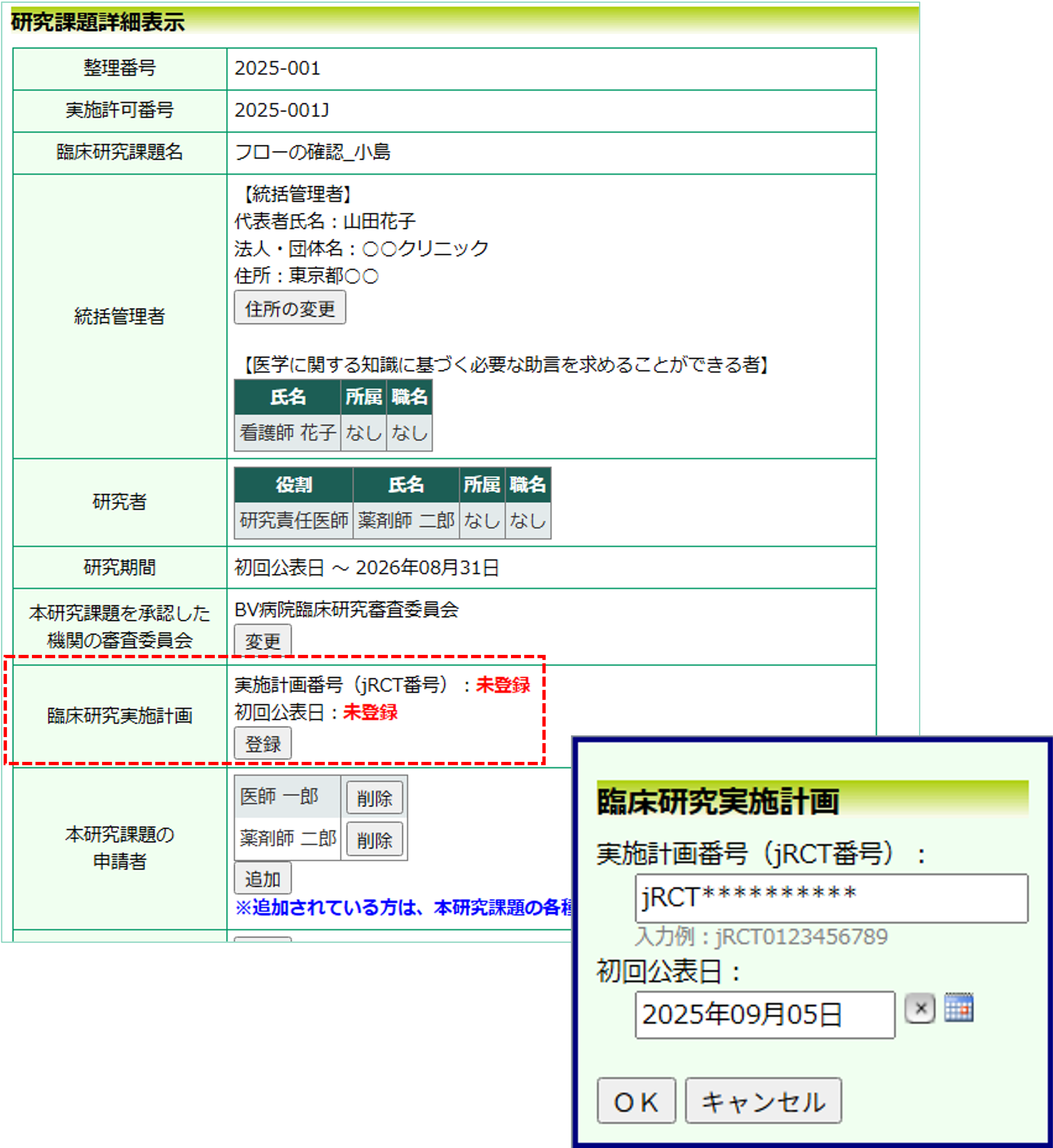The image size is (1053, 1148).
Task: Select 薬剤師 二郎 in the researcher table
Action: [406, 520]
